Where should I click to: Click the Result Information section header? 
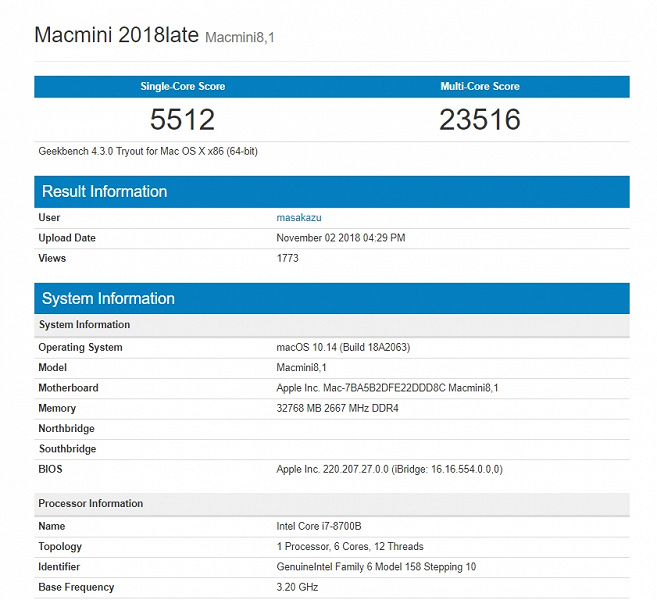(x=332, y=191)
